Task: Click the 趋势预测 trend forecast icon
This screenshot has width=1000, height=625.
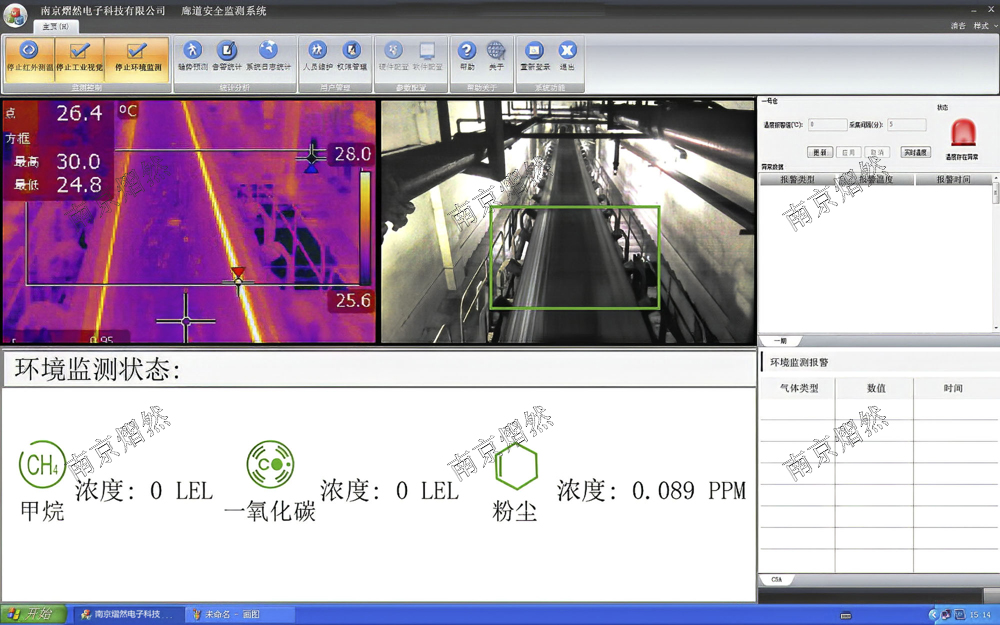Action: (192, 55)
